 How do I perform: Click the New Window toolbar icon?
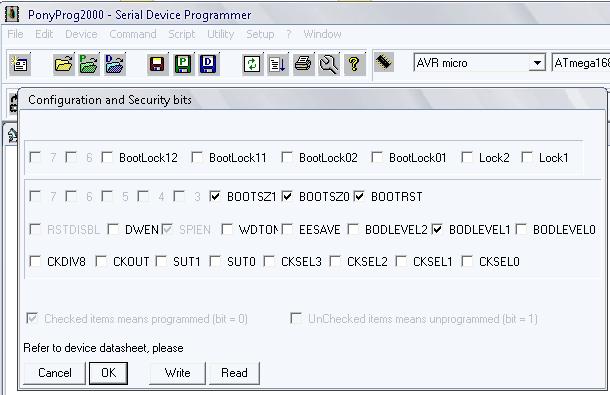[x=20, y=64]
